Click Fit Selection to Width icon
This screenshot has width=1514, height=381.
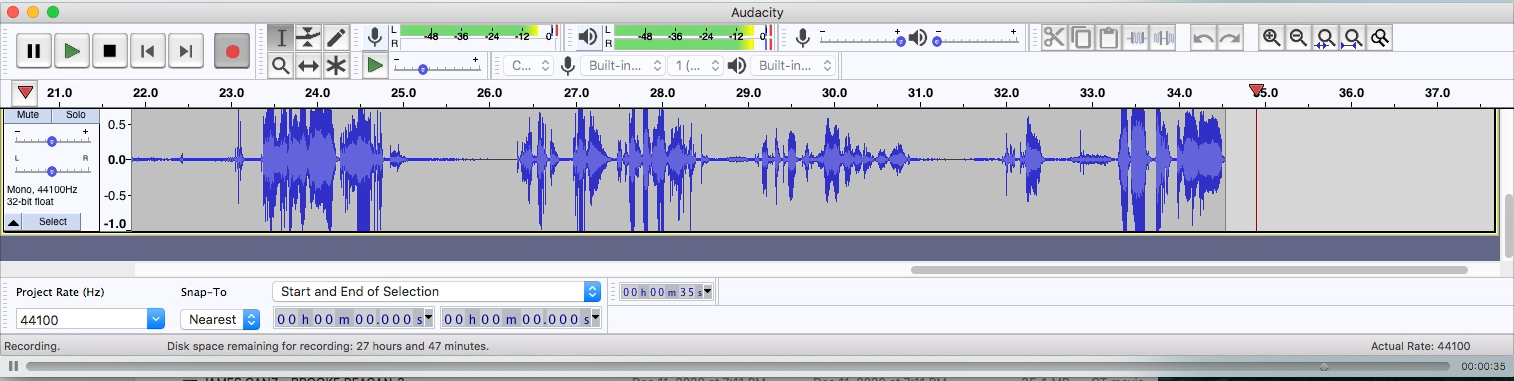(x=1325, y=38)
